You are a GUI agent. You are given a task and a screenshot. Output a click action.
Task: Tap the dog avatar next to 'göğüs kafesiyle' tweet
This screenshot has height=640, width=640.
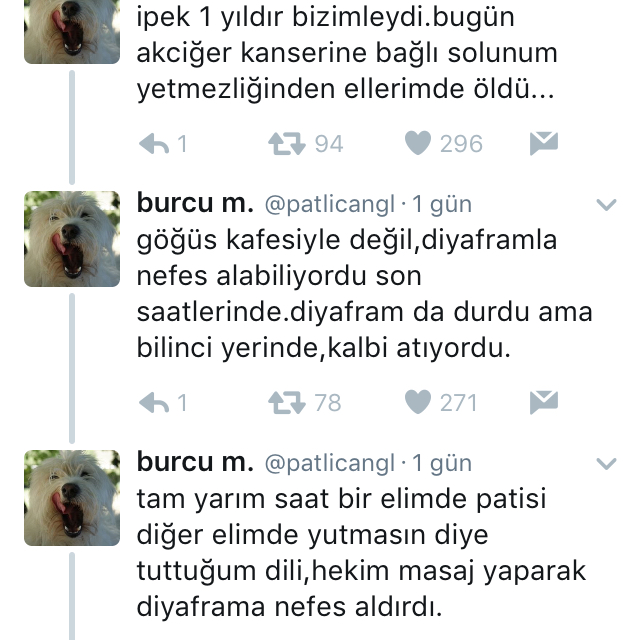[x=72, y=239]
